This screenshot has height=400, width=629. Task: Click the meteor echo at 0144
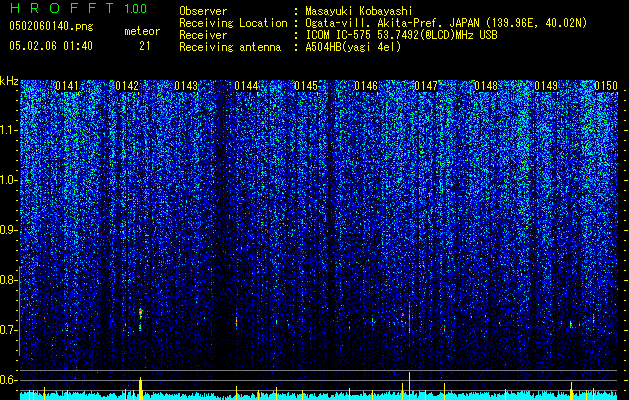[x=236, y=321]
